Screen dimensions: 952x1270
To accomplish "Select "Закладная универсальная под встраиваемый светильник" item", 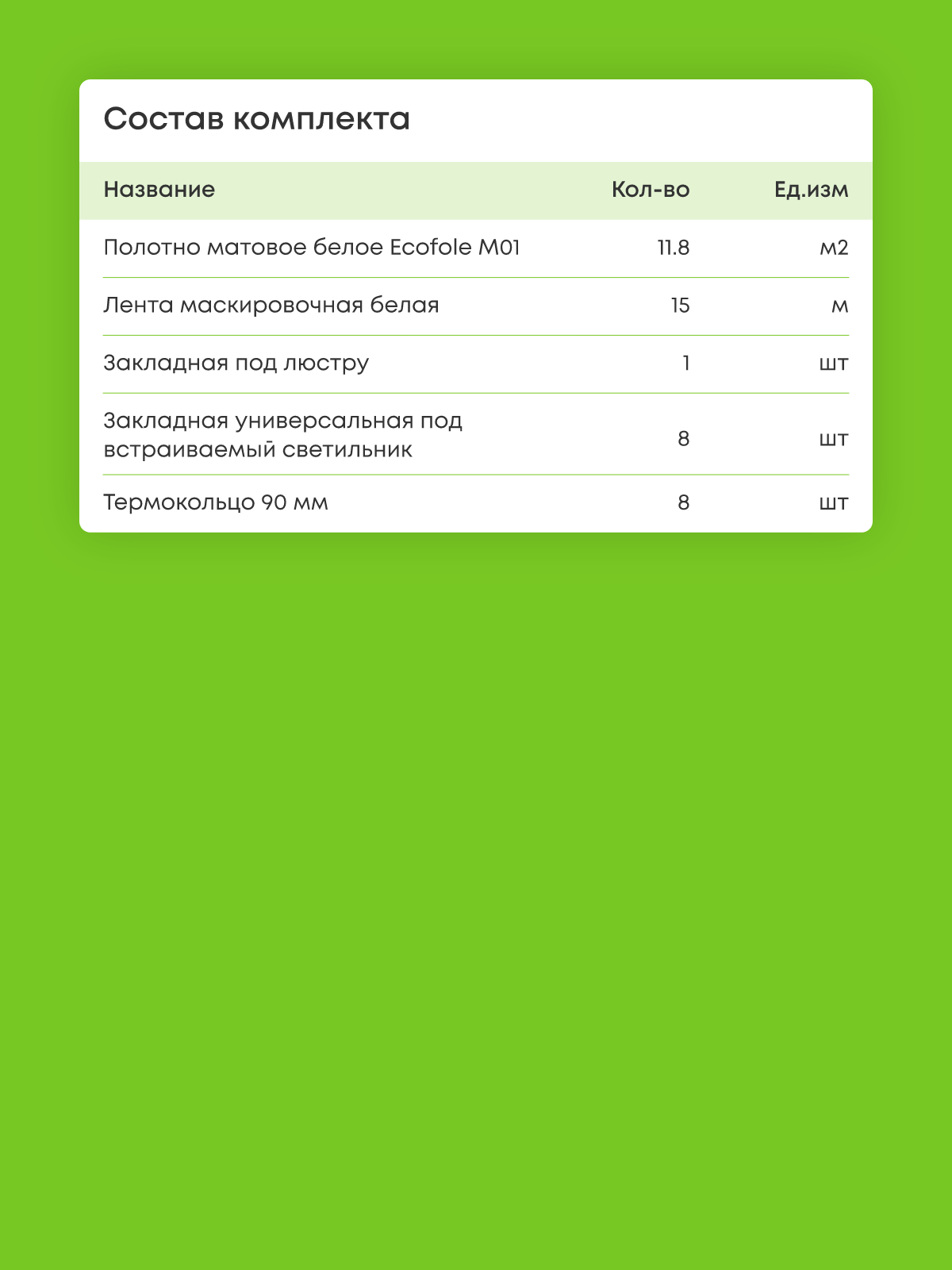I will tap(282, 435).
